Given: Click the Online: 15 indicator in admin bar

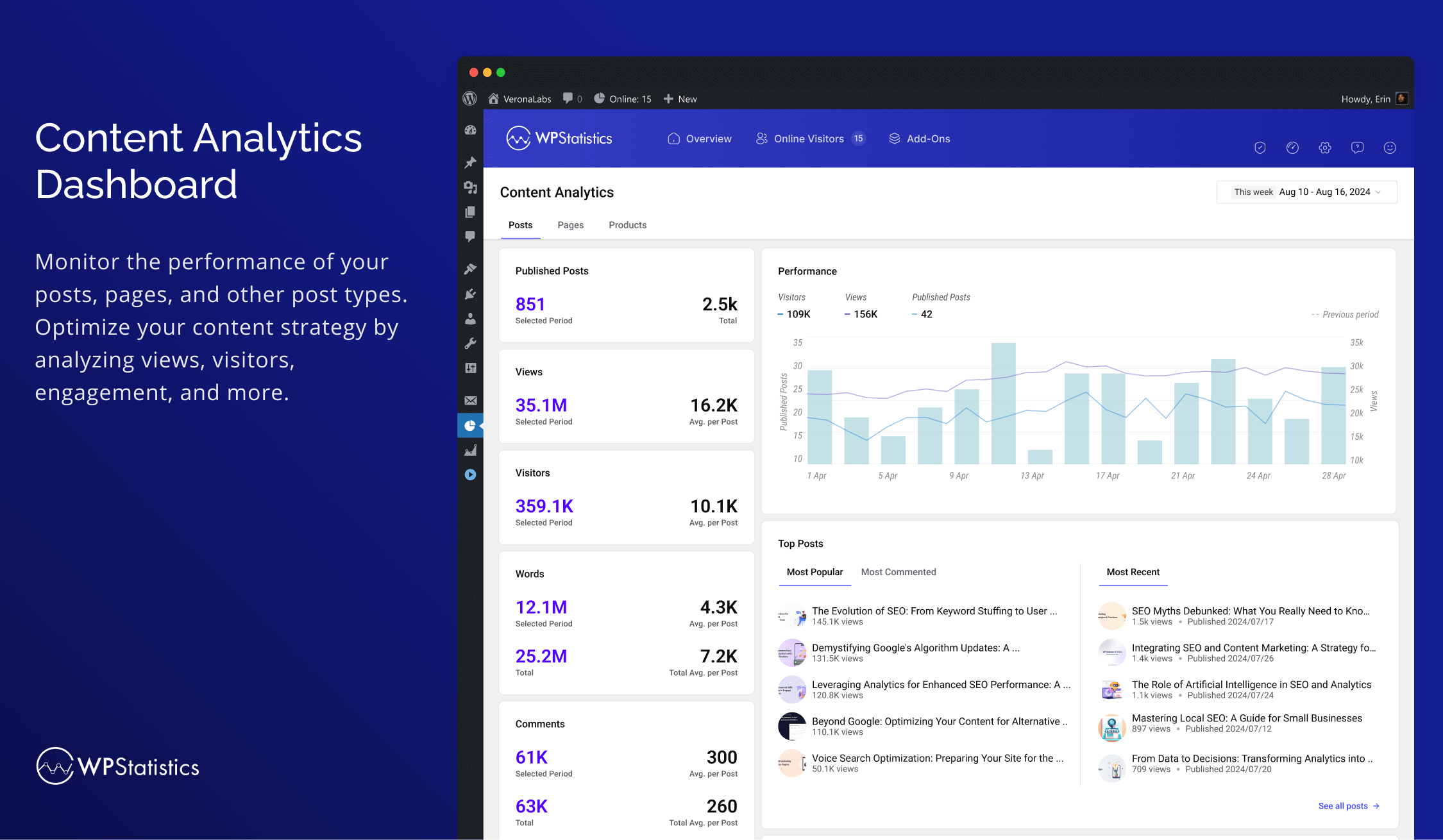Looking at the screenshot, I should [622, 99].
